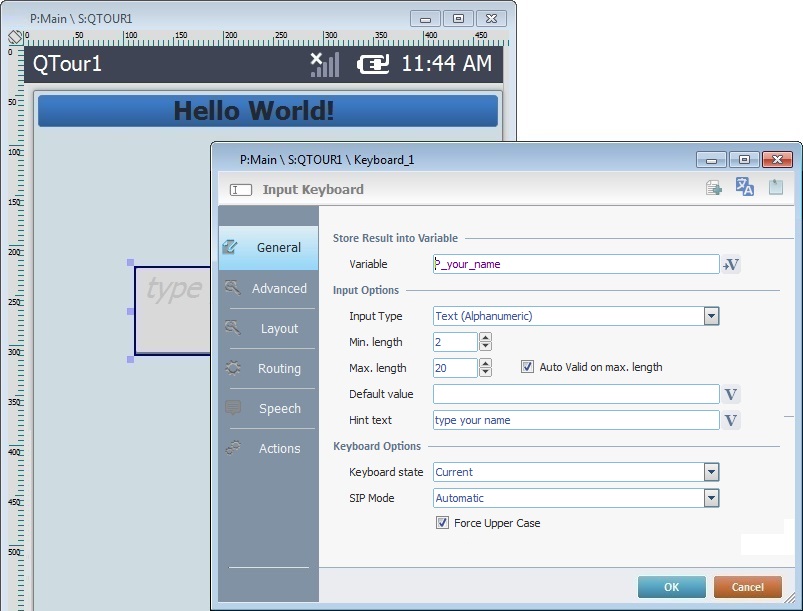Decrease the Min. length value

pos(485,347)
